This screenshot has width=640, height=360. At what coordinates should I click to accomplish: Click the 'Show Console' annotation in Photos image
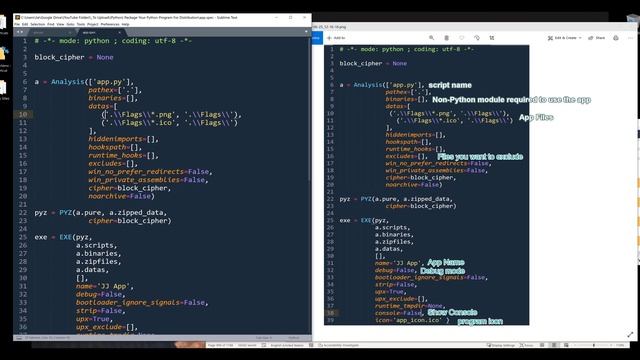[x=452, y=312]
